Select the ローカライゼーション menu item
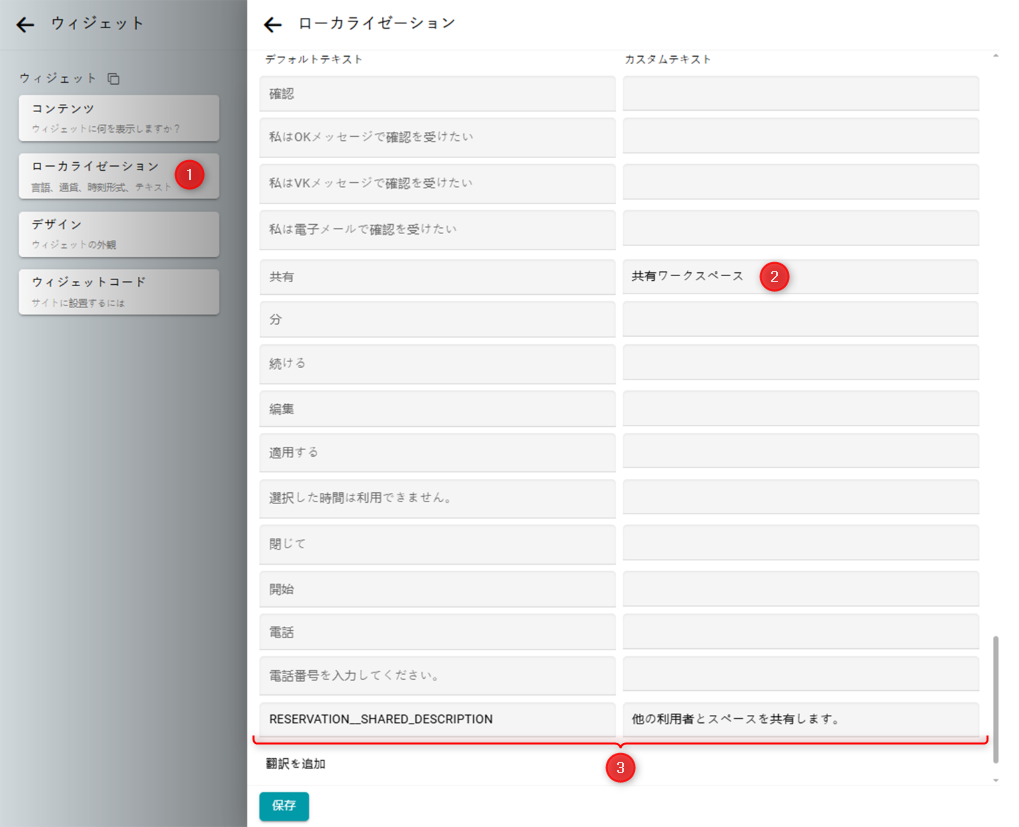This screenshot has width=1019, height=827. [118, 176]
